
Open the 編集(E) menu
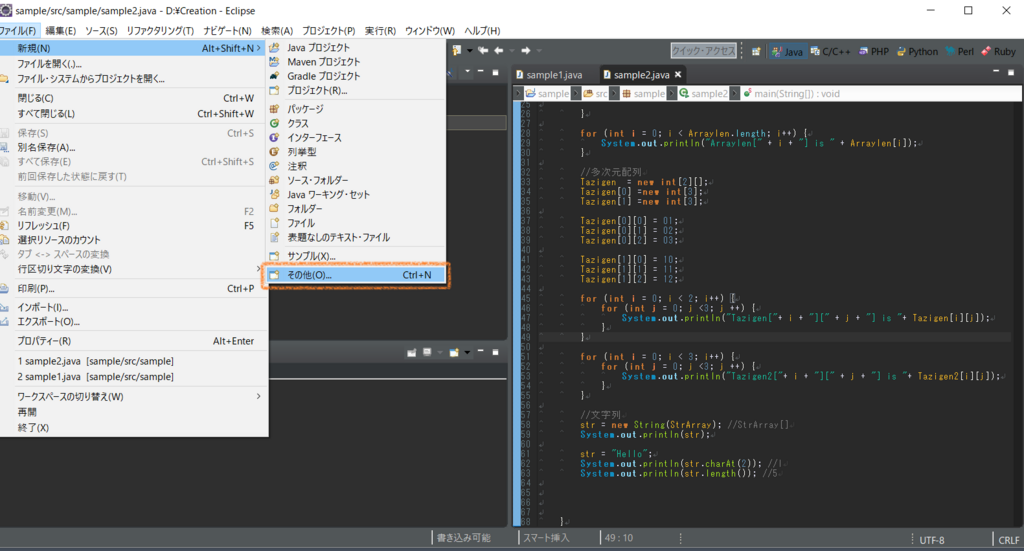[x=61, y=31]
